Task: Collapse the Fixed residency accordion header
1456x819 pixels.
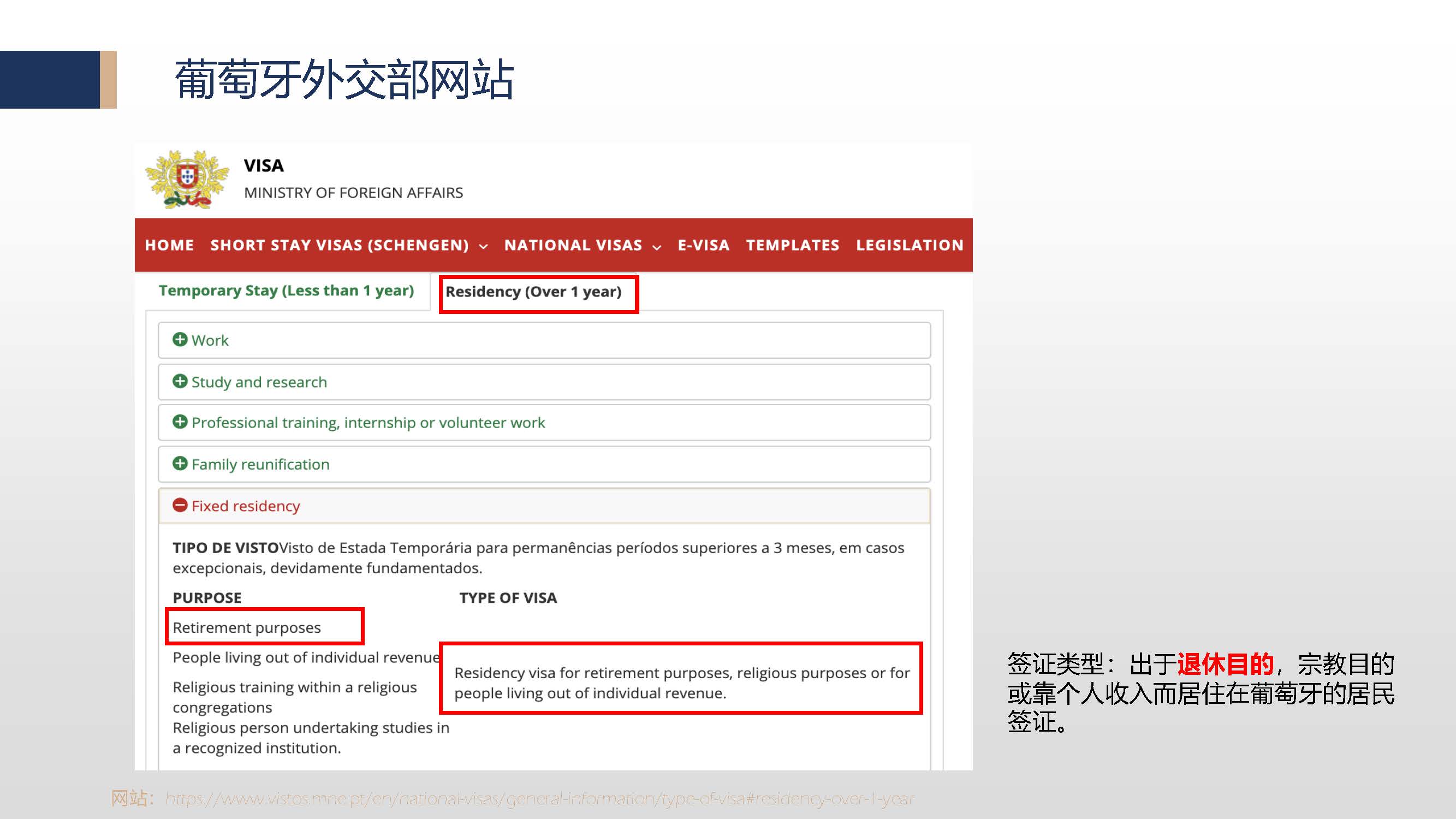Action: tap(246, 506)
